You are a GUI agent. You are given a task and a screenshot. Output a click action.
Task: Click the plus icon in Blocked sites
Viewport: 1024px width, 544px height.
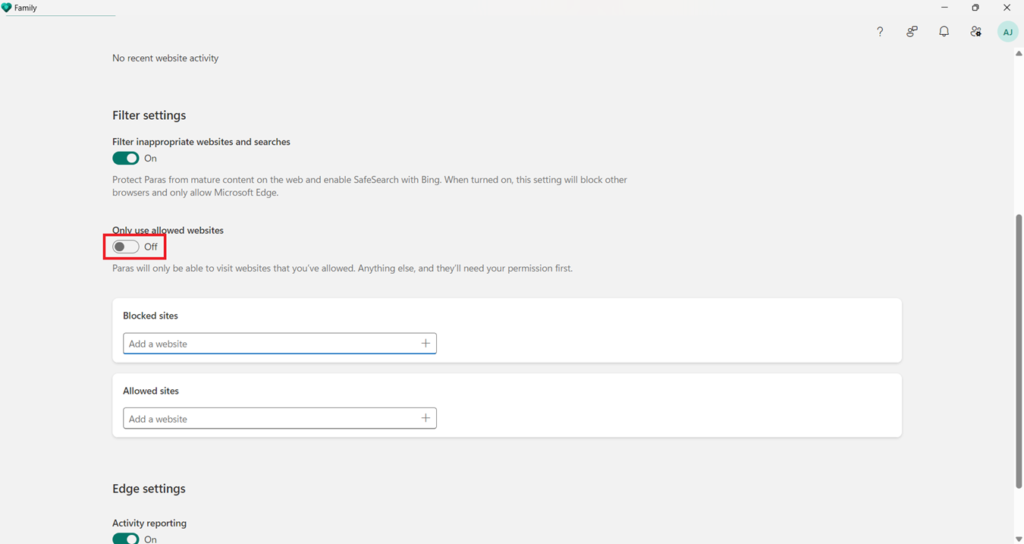tap(425, 343)
